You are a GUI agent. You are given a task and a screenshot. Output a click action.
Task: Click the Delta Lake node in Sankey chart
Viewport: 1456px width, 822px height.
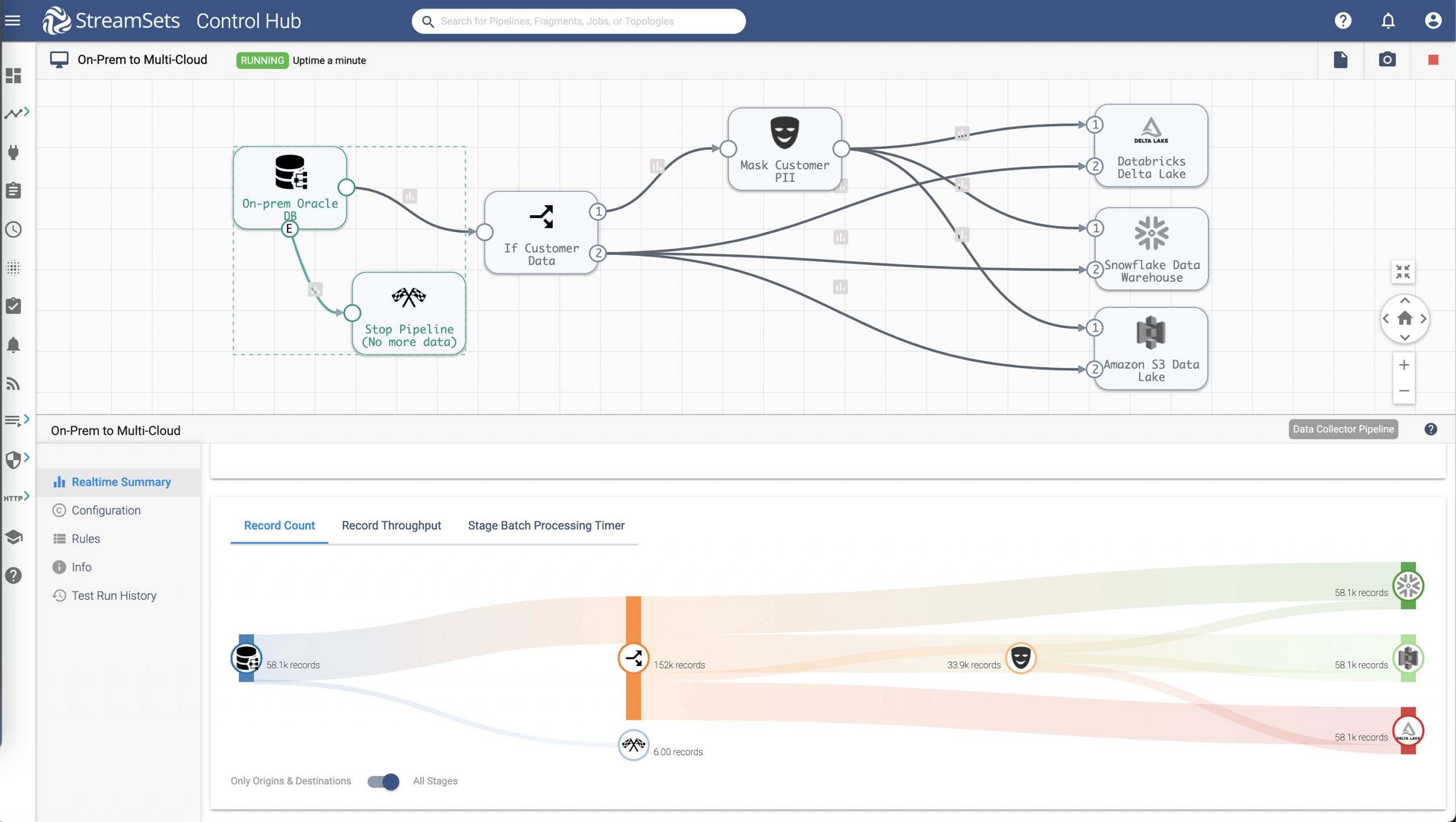tap(1408, 730)
